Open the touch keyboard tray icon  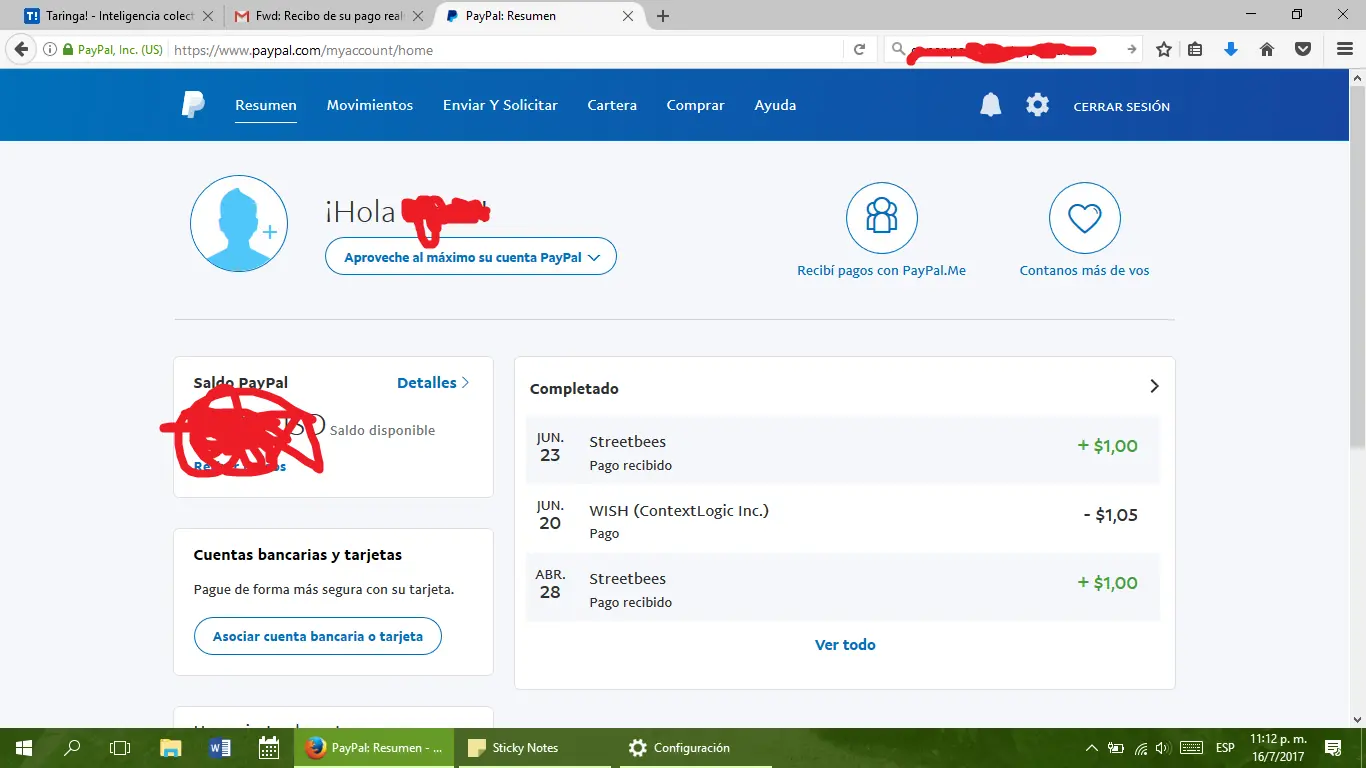[1191, 748]
